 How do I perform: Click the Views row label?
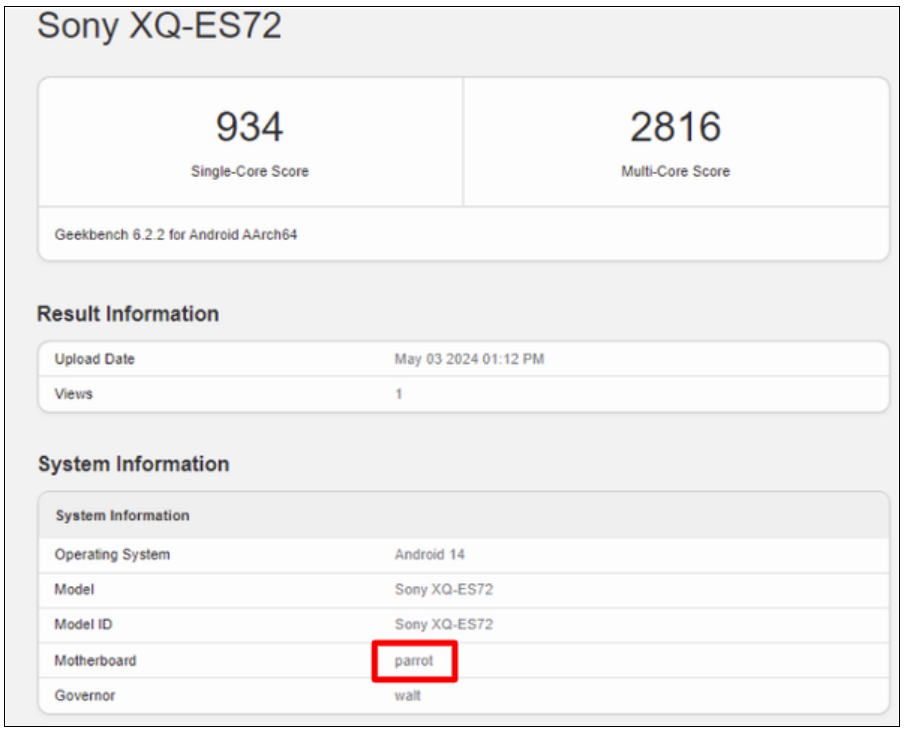[73, 393]
